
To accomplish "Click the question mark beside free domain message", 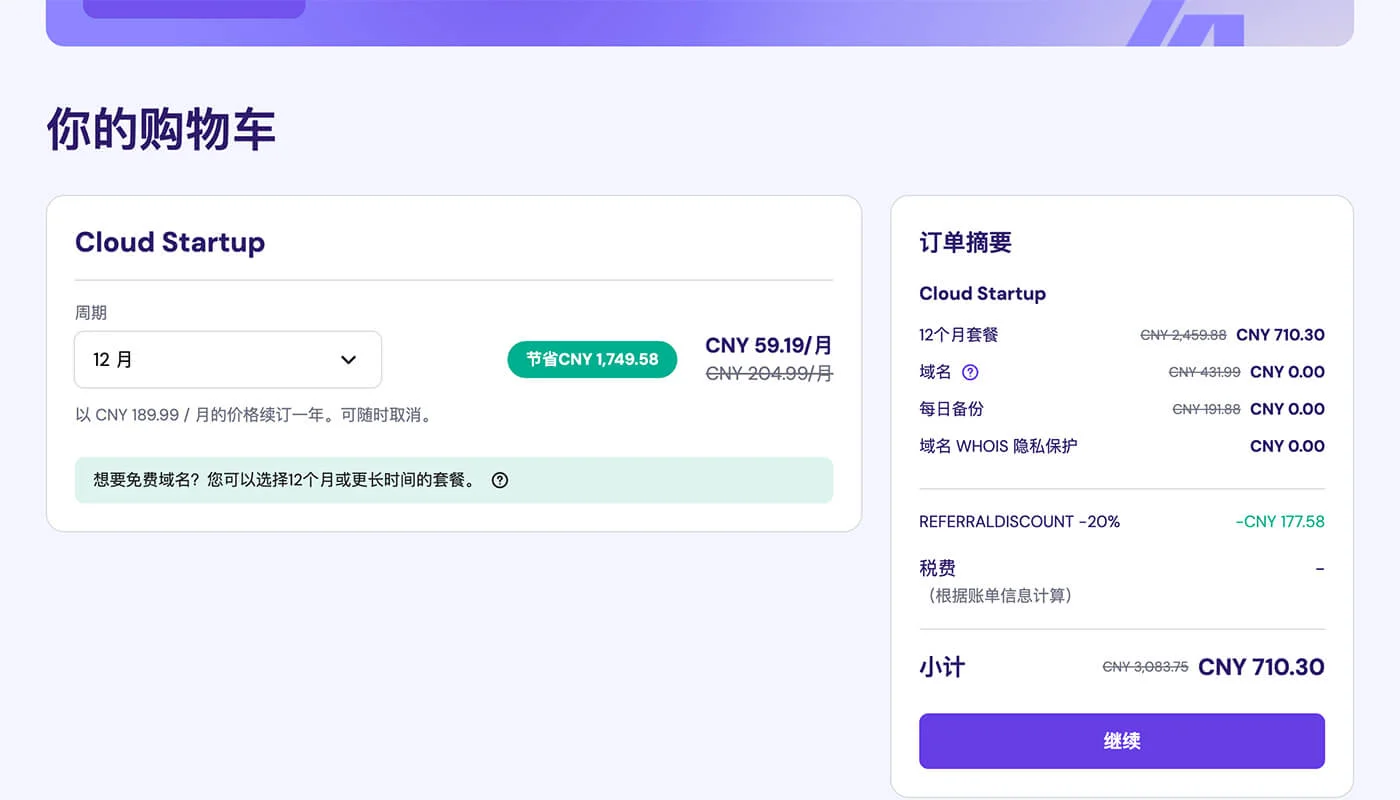I will (500, 480).
